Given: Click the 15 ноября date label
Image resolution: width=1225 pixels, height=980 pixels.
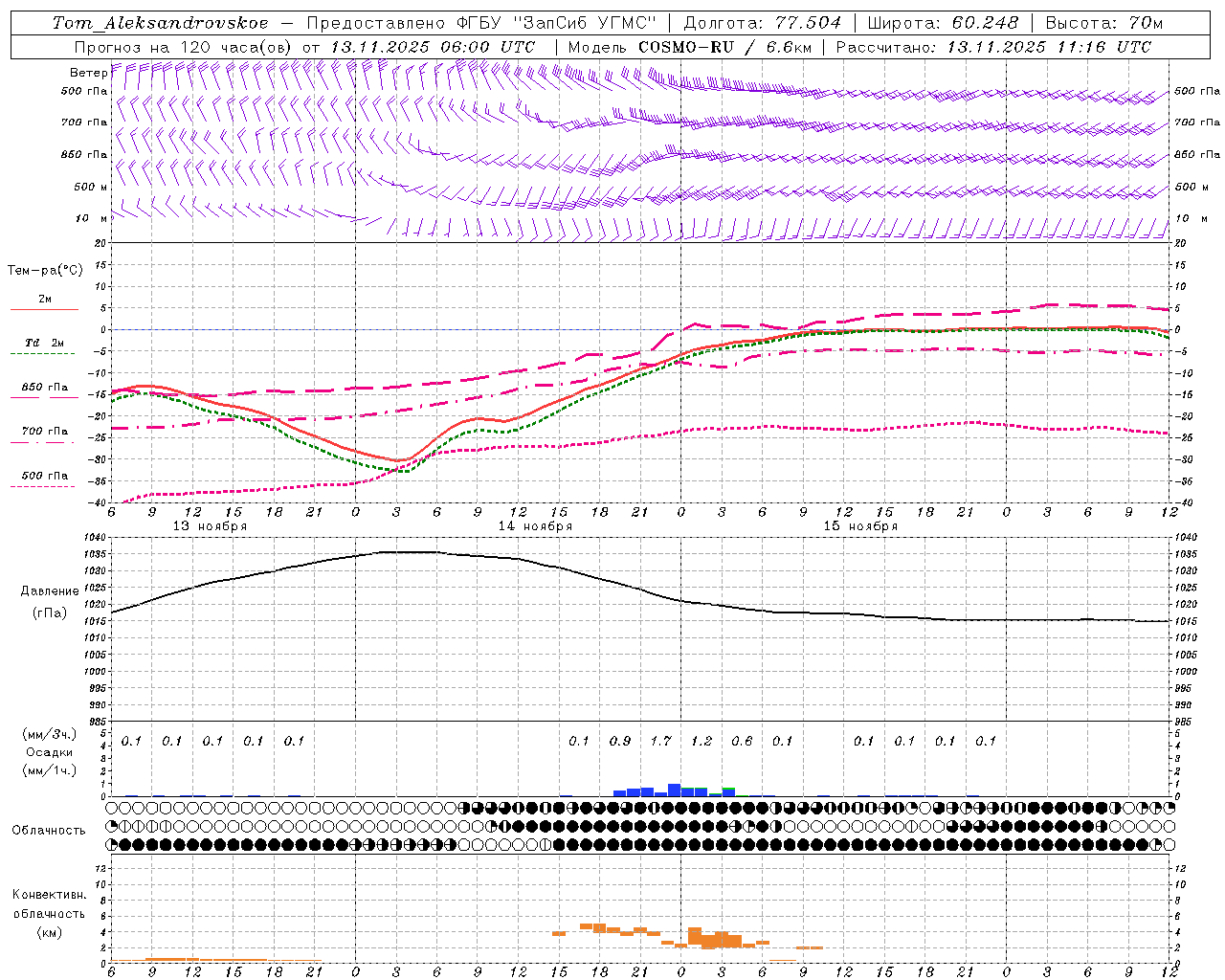Looking at the screenshot, I should [x=860, y=526].
